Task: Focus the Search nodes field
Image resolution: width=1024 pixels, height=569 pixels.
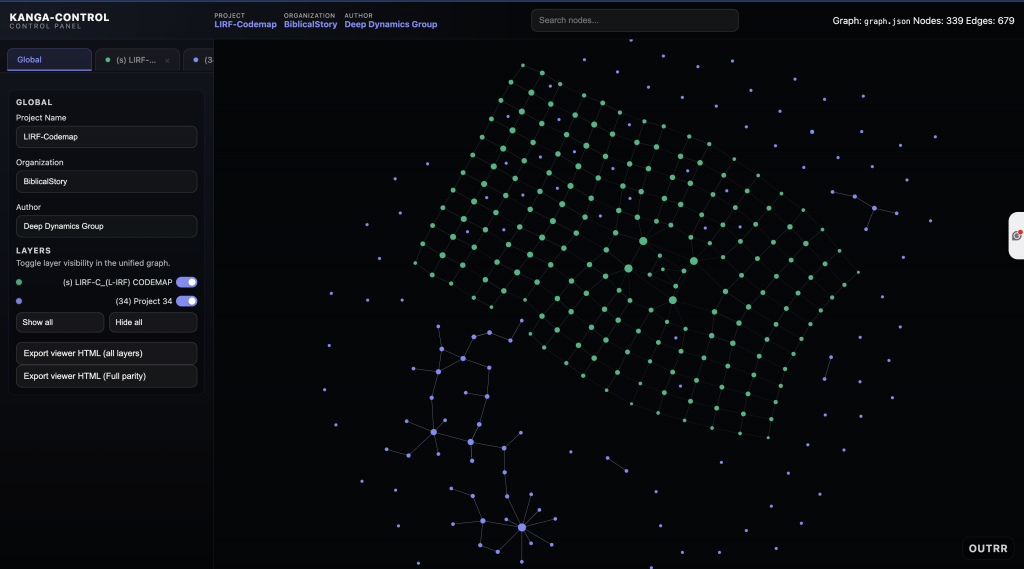Action: pyautogui.click(x=634, y=20)
